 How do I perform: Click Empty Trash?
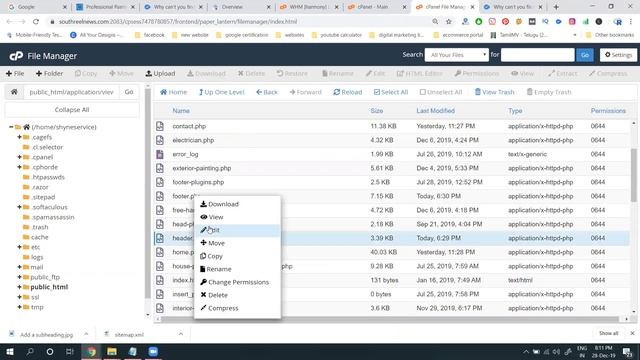[549, 92]
